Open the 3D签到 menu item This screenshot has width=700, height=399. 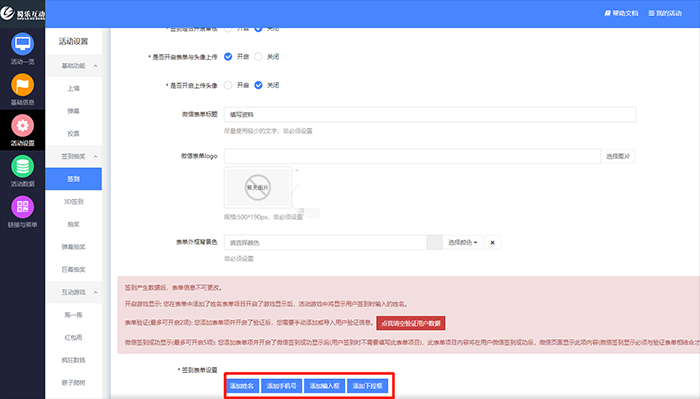(74, 201)
